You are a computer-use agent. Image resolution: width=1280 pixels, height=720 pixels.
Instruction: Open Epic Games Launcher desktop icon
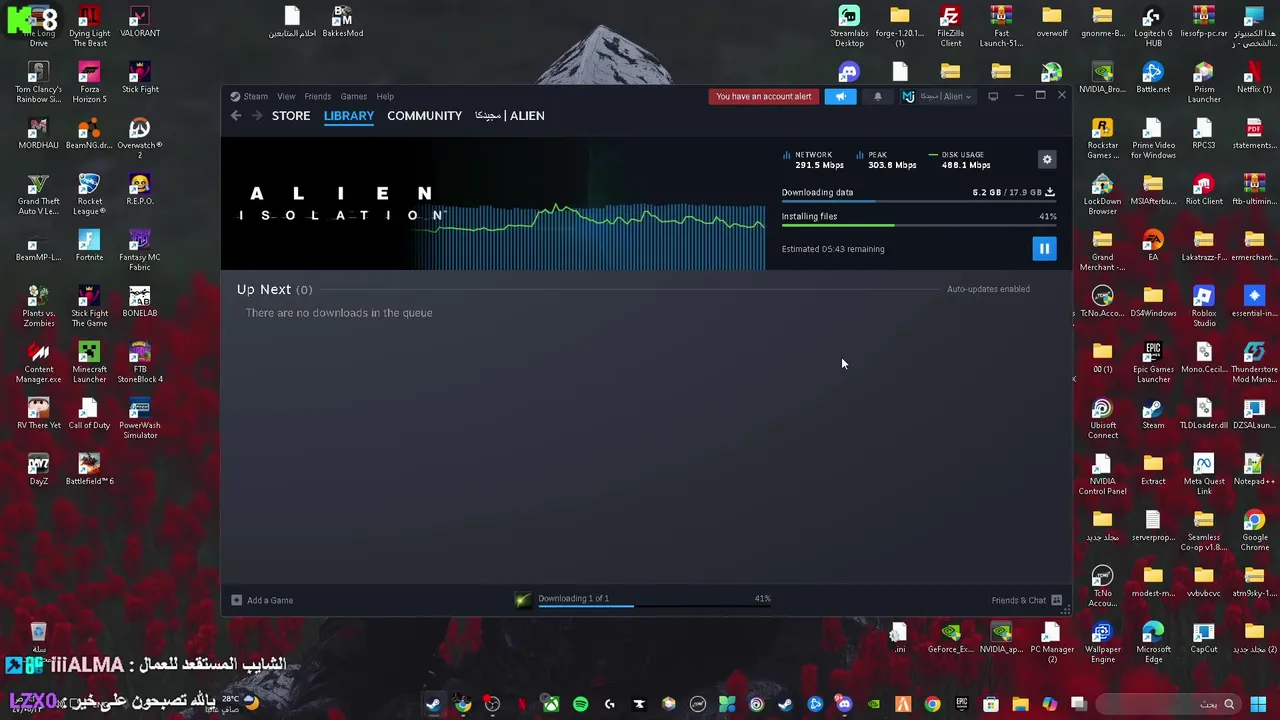pyautogui.click(x=1153, y=362)
